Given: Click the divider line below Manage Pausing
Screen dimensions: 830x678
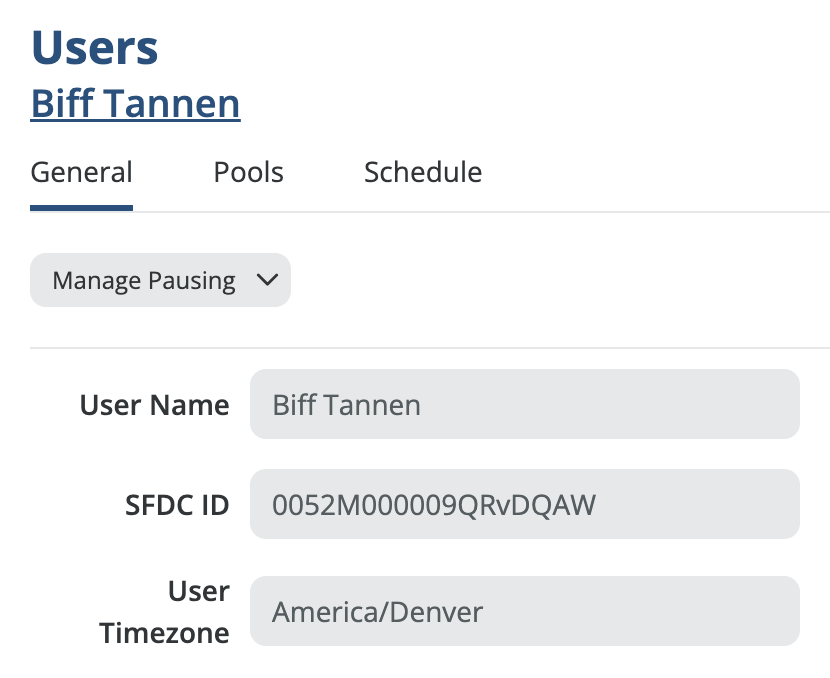Looking at the screenshot, I should click(x=430, y=348).
